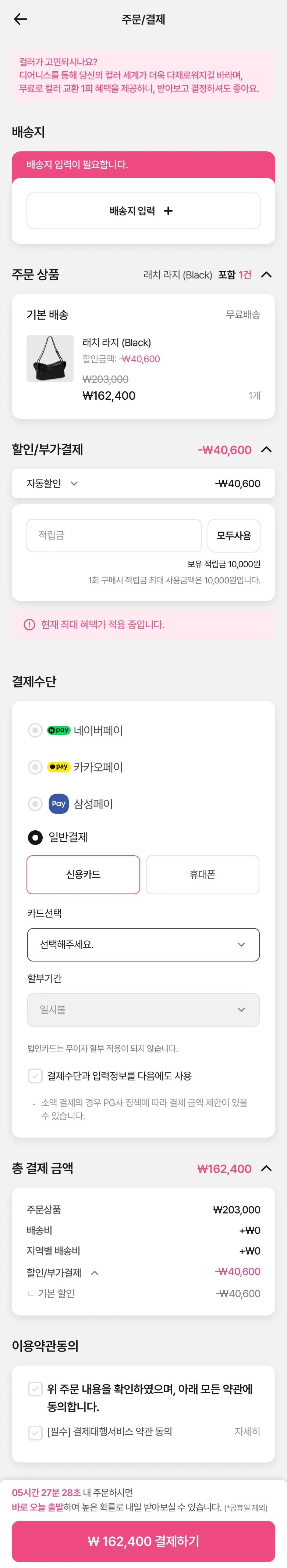Open the 카드선택 dropdown

[x=143, y=944]
